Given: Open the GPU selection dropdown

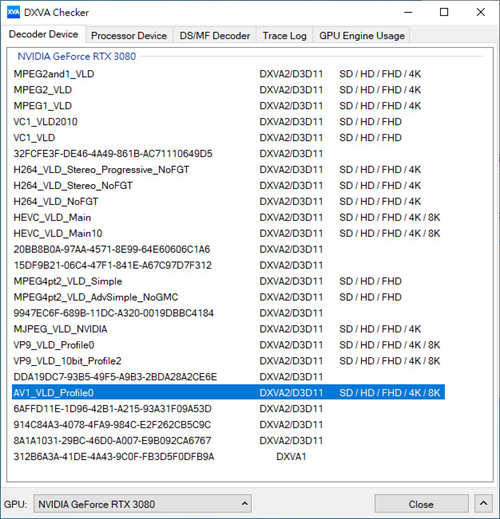Looking at the screenshot, I should tap(142, 504).
